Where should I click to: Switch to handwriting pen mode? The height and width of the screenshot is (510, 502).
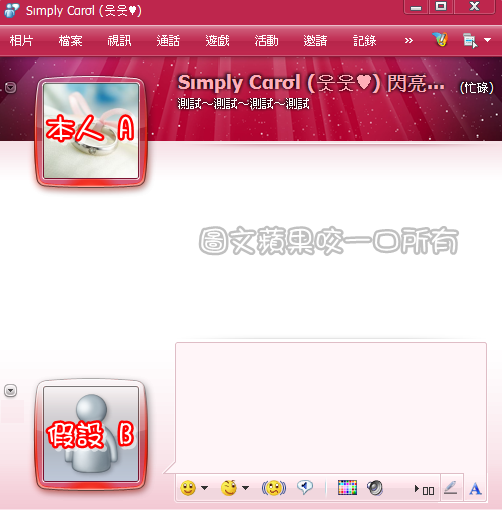click(x=451, y=488)
